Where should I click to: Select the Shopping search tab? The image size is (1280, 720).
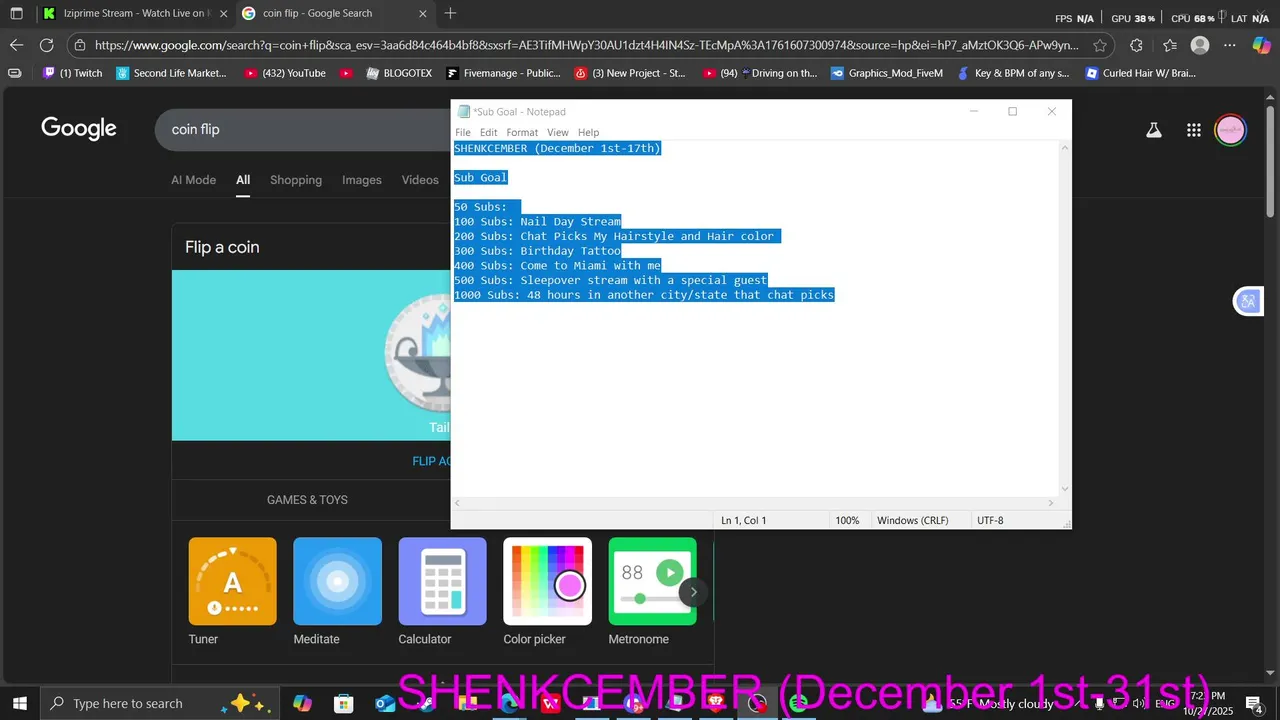296,180
